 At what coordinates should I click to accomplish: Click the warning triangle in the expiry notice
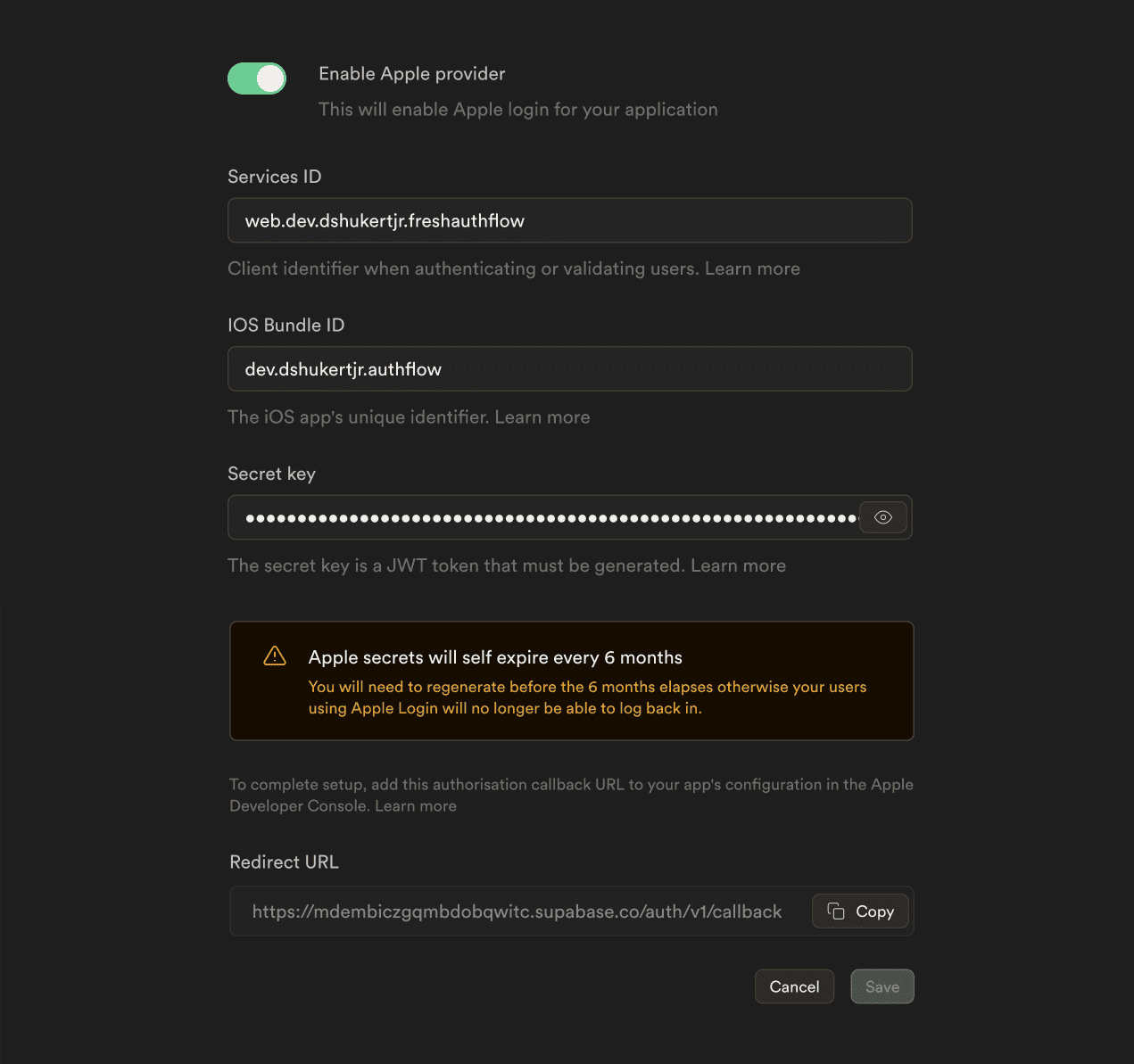point(275,655)
